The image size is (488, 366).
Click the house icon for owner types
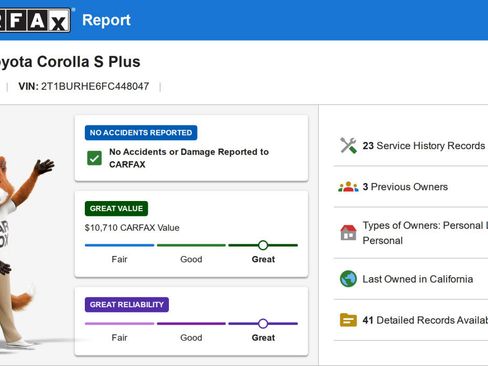click(348, 233)
